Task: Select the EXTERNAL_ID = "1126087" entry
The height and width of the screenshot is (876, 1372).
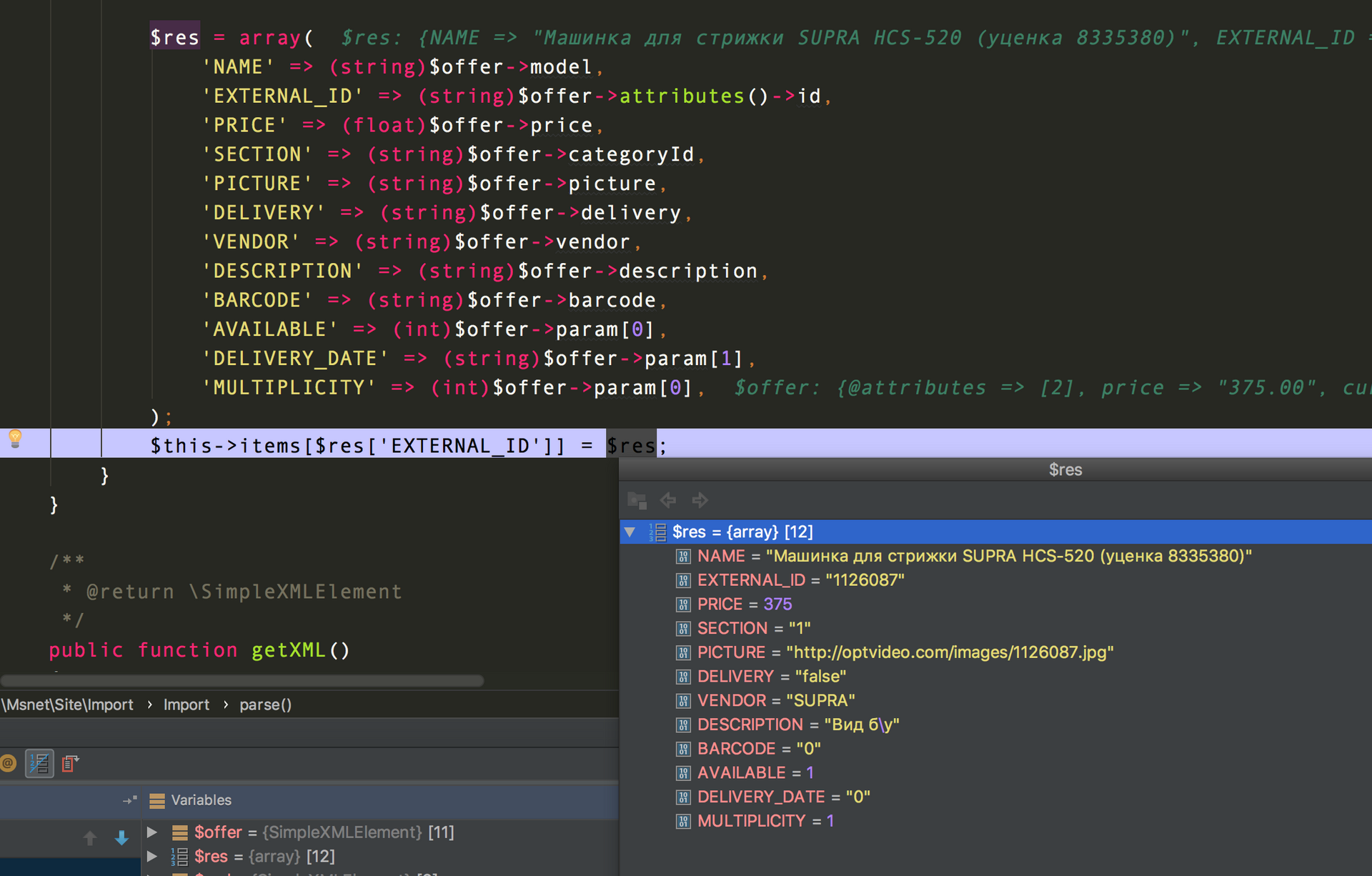Action: coord(995,580)
